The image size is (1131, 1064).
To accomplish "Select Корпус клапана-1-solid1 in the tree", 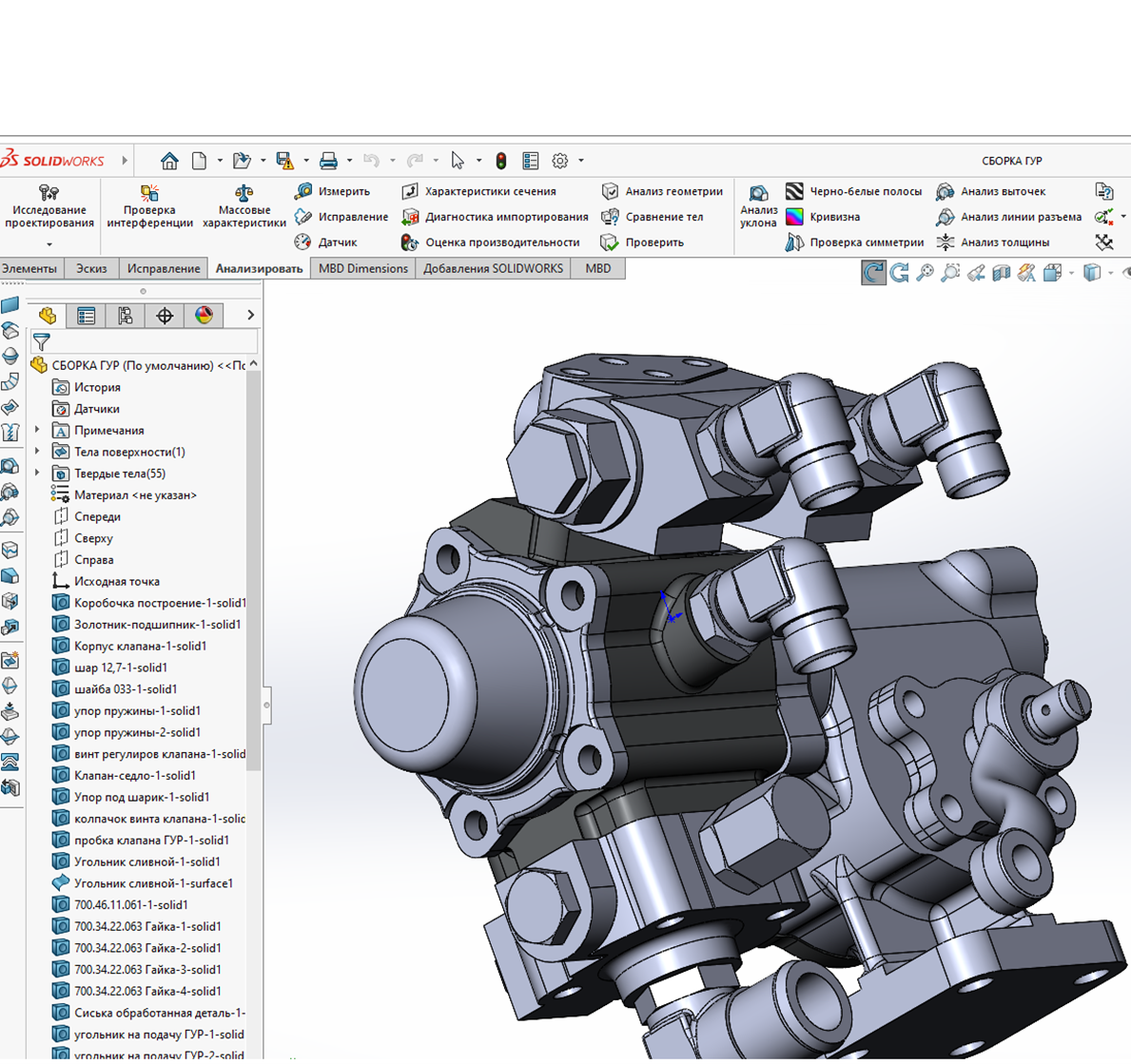I will pos(140,647).
